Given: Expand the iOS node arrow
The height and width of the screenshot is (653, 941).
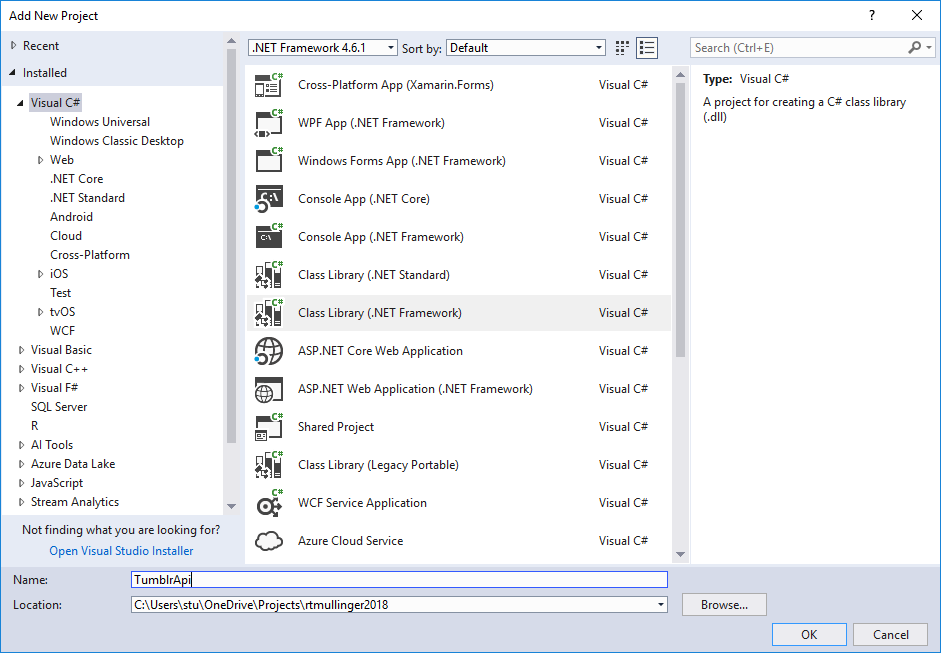Looking at the screenshot, I should click(x=40, y=274).
